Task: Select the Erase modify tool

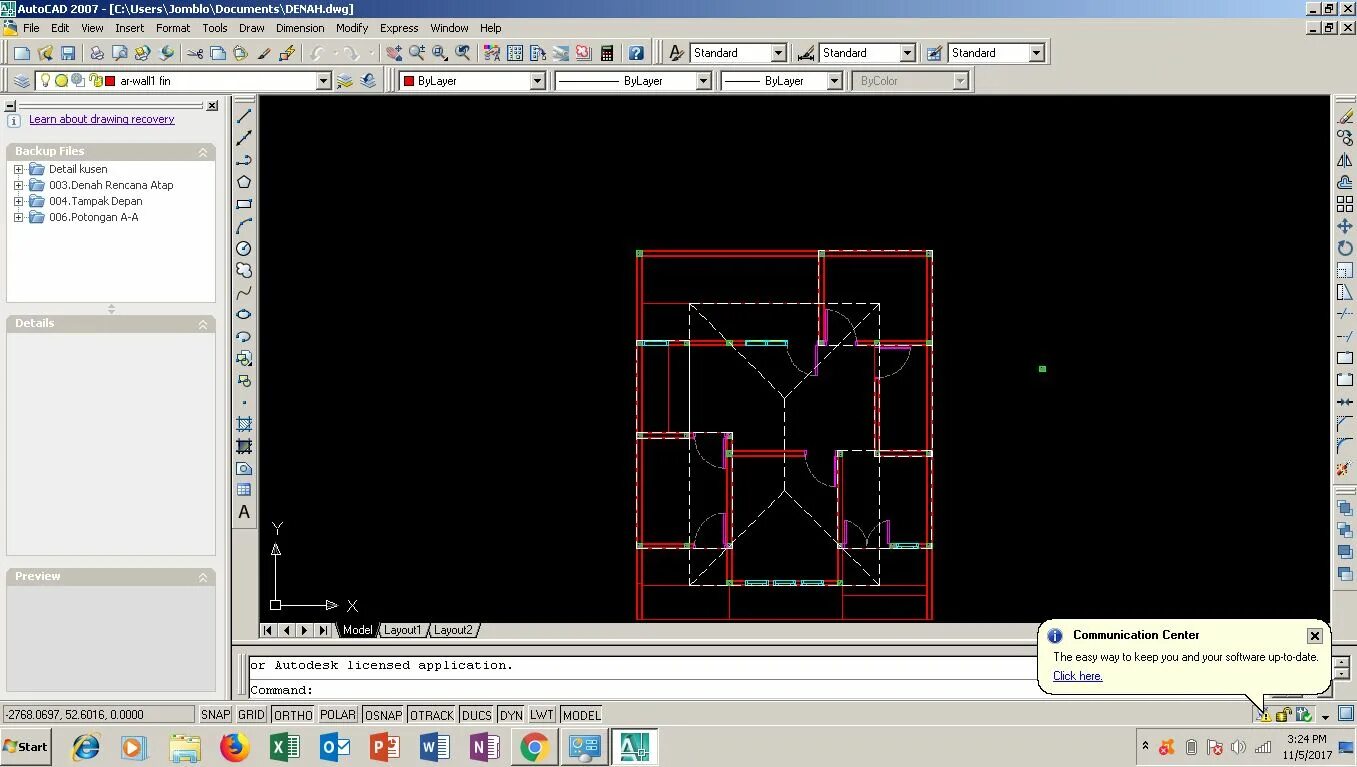Action: (x=1345, y=116)
